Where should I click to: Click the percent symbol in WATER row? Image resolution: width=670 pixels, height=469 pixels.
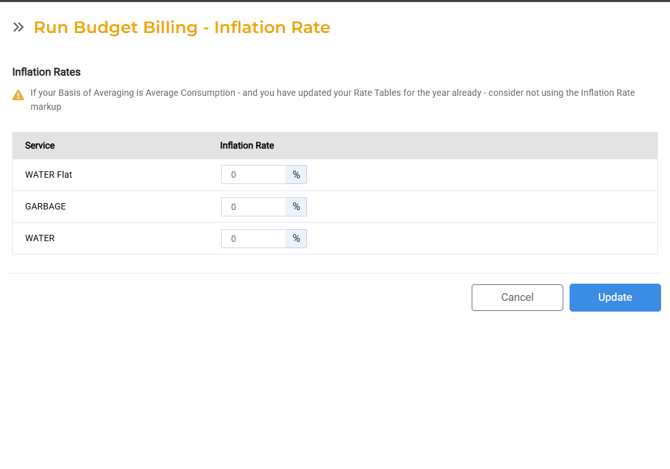tap(296, 239)
